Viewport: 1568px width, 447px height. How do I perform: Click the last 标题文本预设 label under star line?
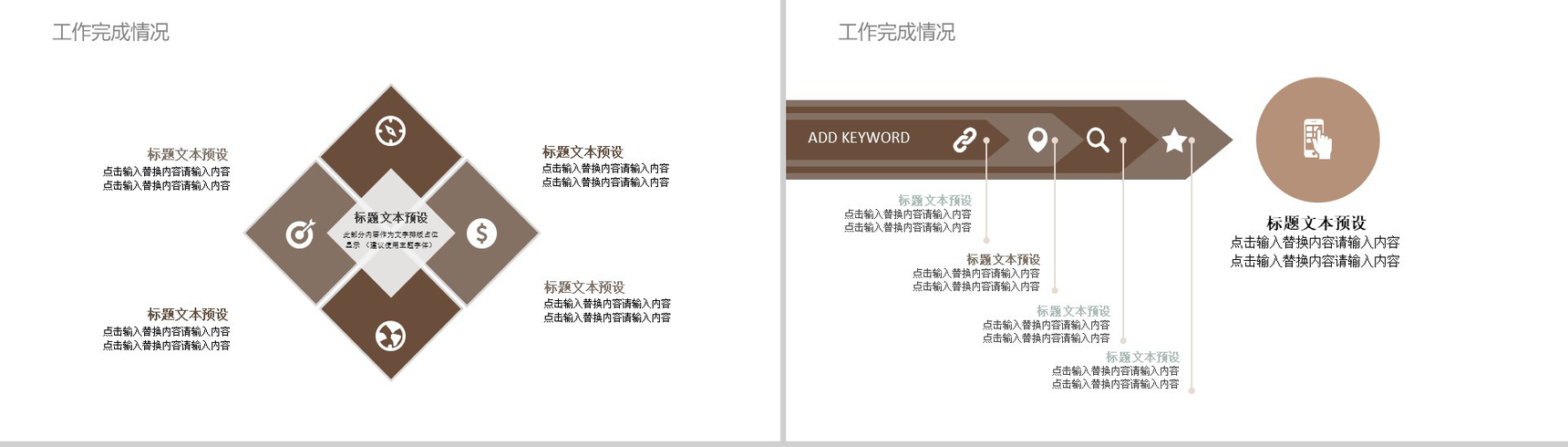pyautogui.click(x=1142, y=358)
